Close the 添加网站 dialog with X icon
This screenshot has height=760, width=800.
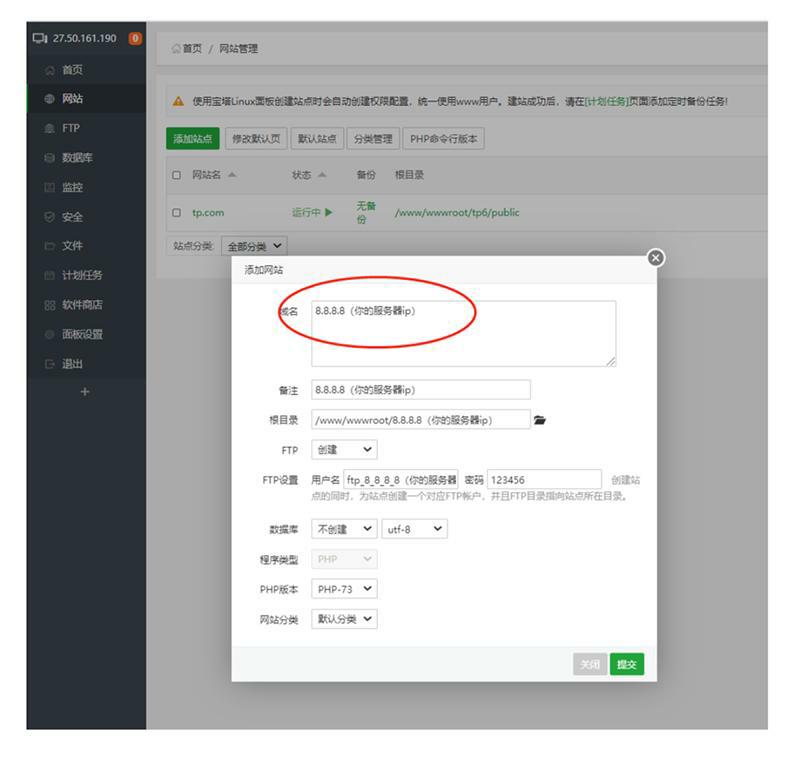pyautogui.click(x=656, y=258)
